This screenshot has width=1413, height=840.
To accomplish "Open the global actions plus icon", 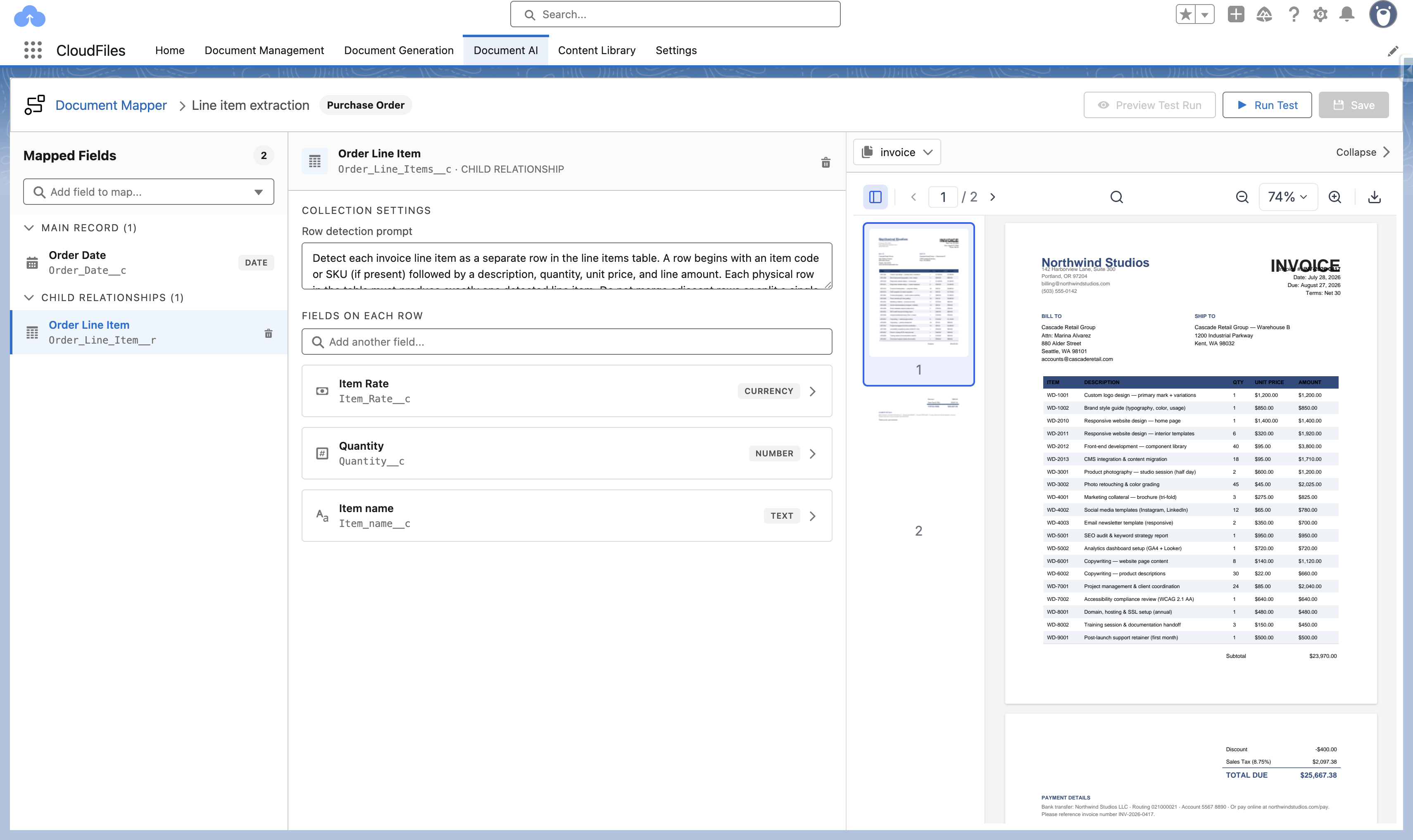I will pos(1236,14).
